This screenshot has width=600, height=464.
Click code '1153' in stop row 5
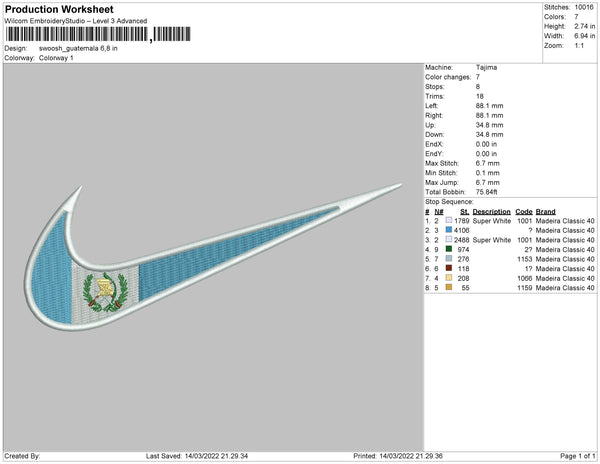click(525, 259)
